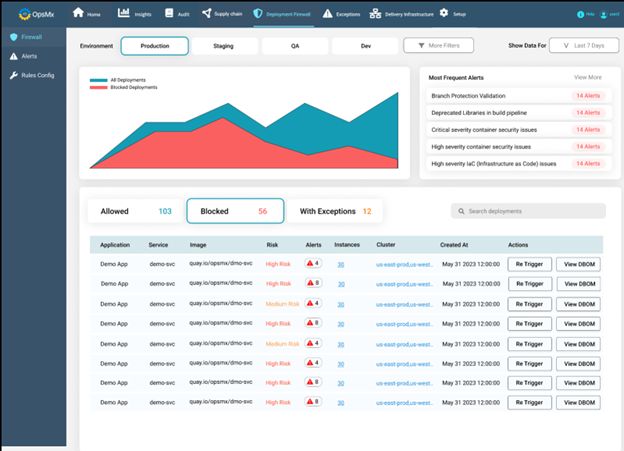Click the Service column header
This screenshot has height=451, width=624.
click(x=158, y=245)
